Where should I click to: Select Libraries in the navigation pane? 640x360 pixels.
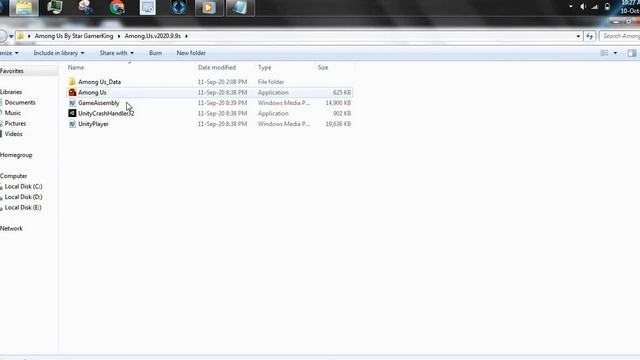(x=11, y=92)
